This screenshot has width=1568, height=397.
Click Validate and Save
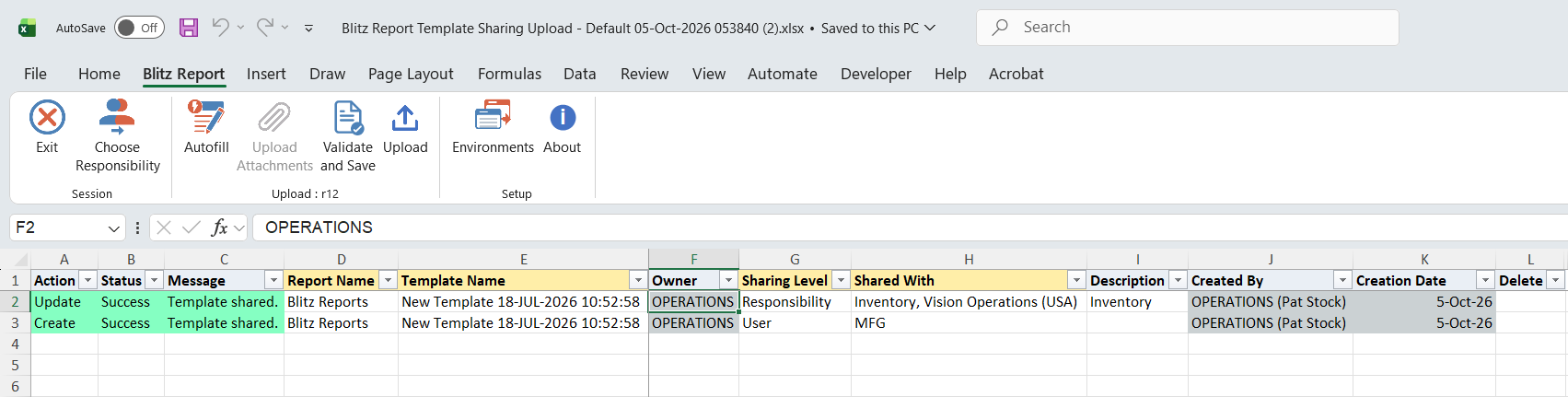(x=348, y=136)
